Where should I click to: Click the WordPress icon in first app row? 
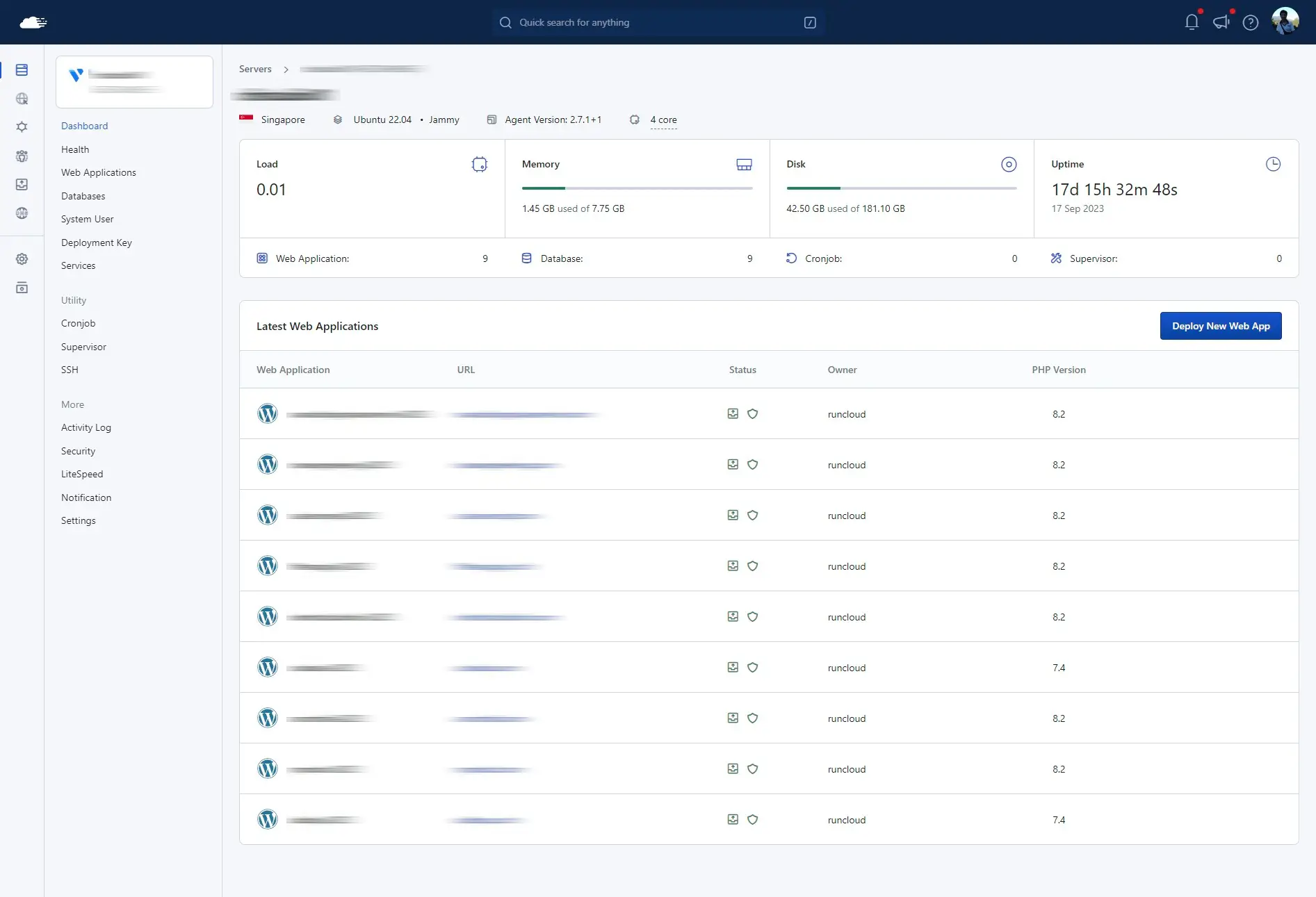(268, 414)
